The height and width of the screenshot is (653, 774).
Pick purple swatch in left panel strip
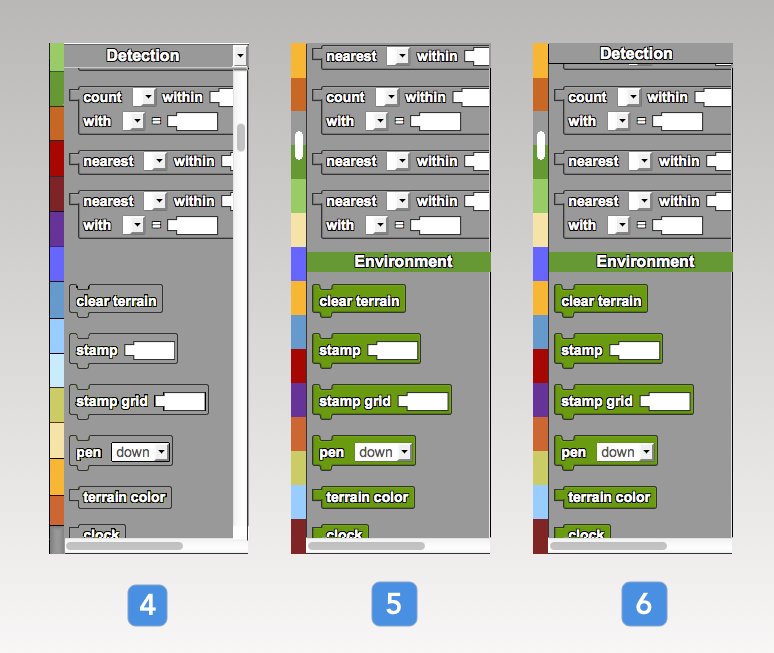pos(57,229)
